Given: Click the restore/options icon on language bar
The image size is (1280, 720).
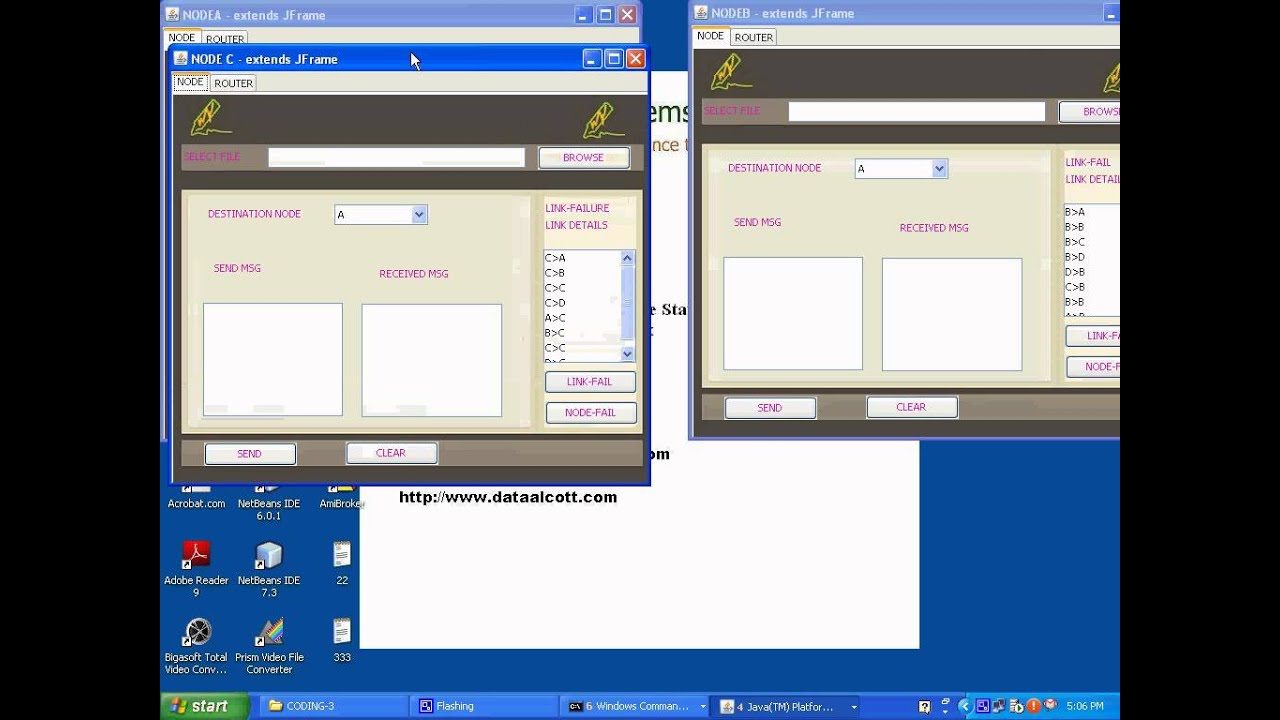Looking at the screenshot, I should [x=945, y=701].
